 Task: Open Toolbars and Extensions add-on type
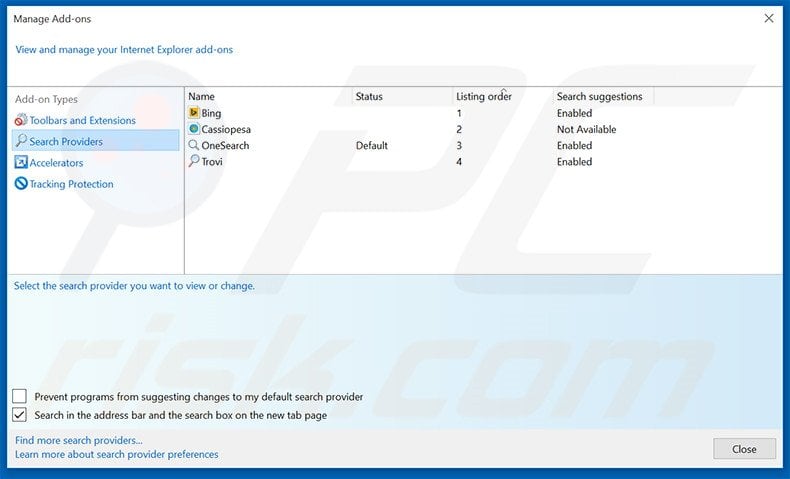[x=82, y=120]
